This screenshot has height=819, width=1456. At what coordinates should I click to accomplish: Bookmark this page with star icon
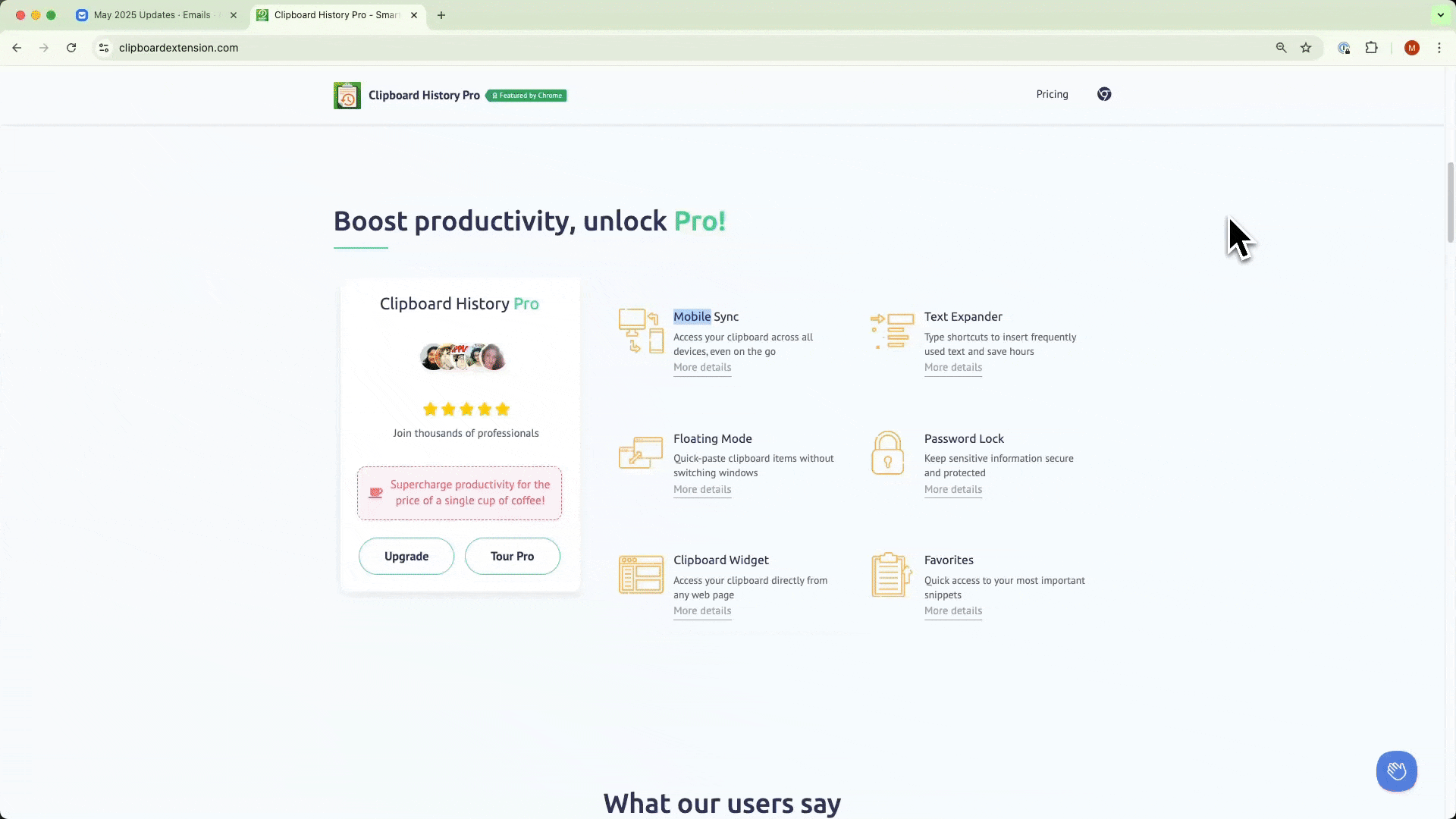pyautogui.click(x=1306, y=48)
